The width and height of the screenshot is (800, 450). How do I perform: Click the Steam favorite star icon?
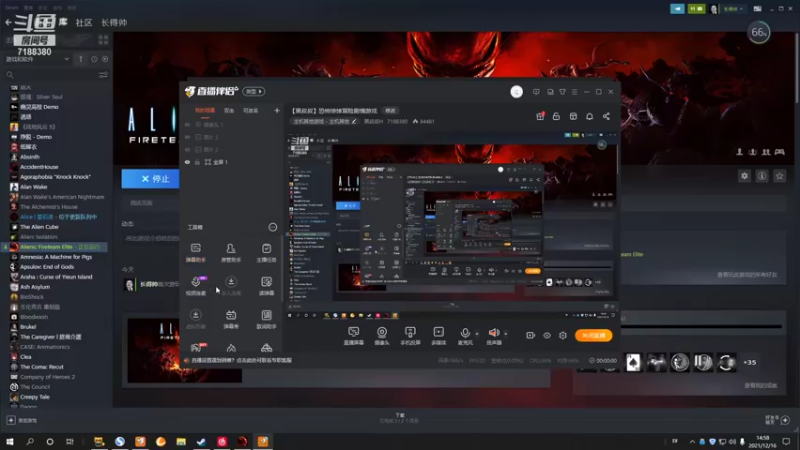pos(779,176)
